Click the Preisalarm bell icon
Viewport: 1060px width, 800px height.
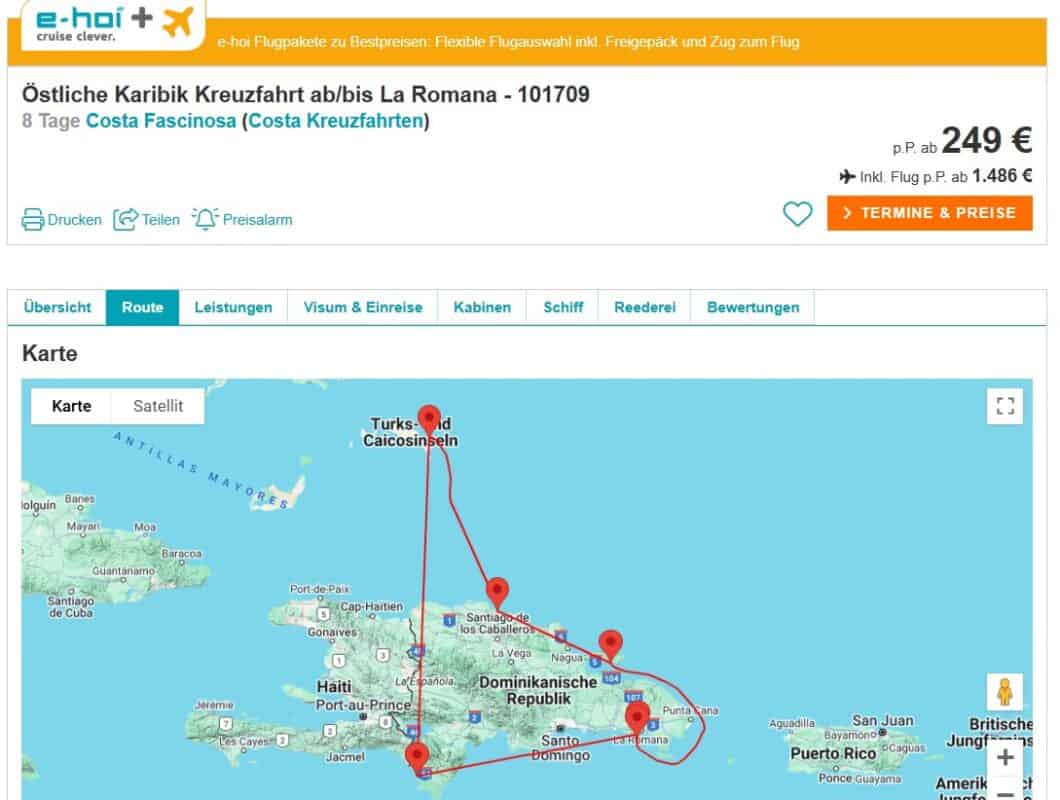(x=205, y=219)
